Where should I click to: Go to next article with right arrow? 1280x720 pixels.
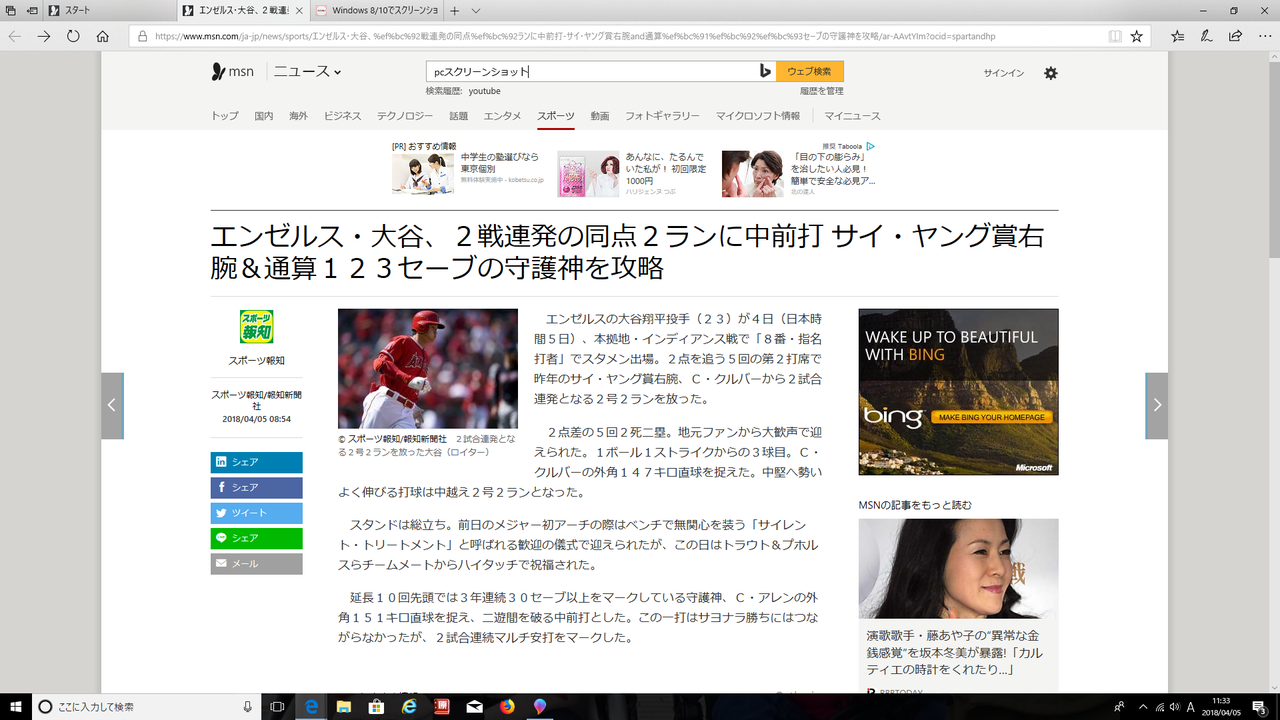pos(1157,405)
